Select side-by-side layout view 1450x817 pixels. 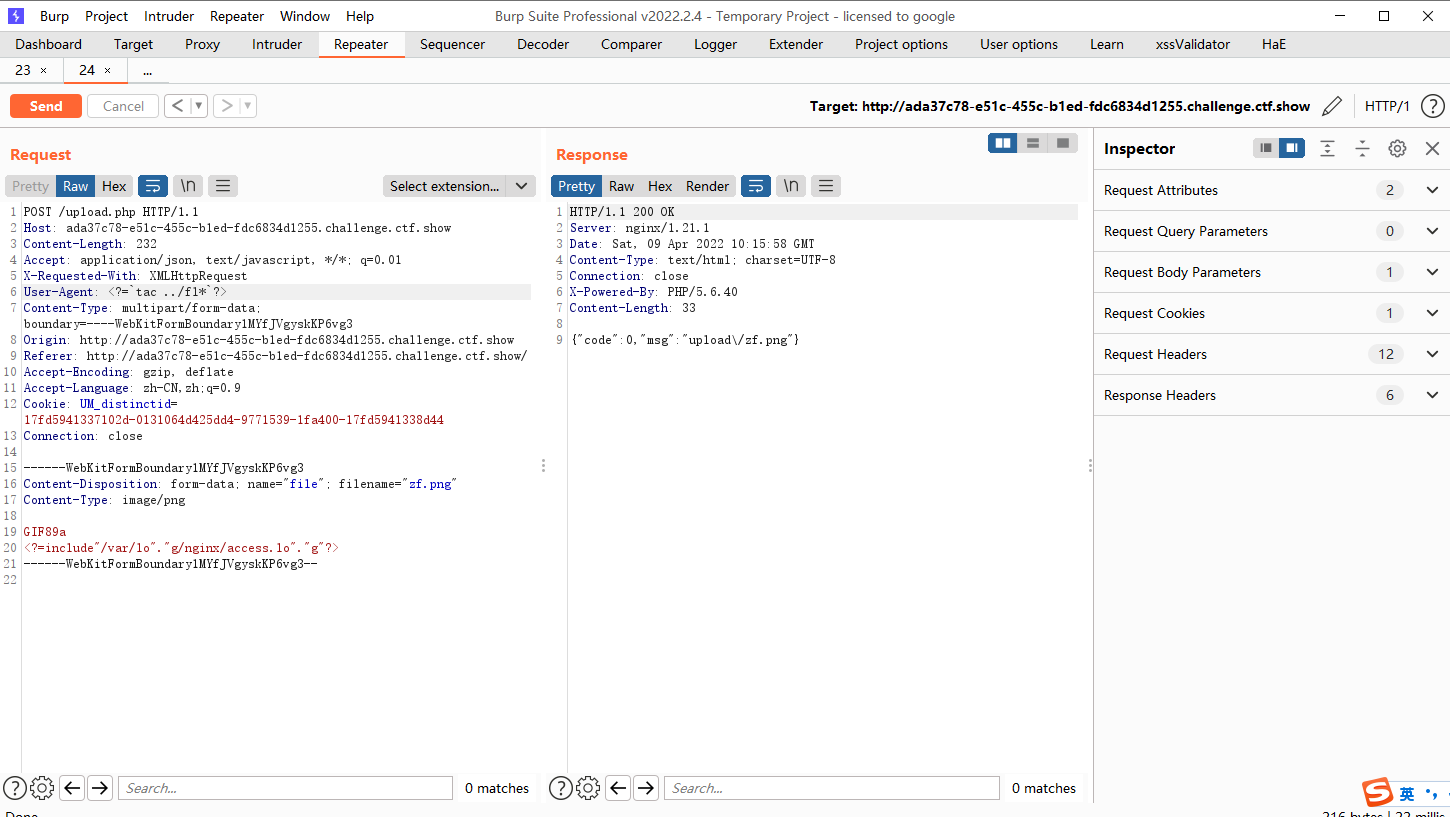[1003, 143]
